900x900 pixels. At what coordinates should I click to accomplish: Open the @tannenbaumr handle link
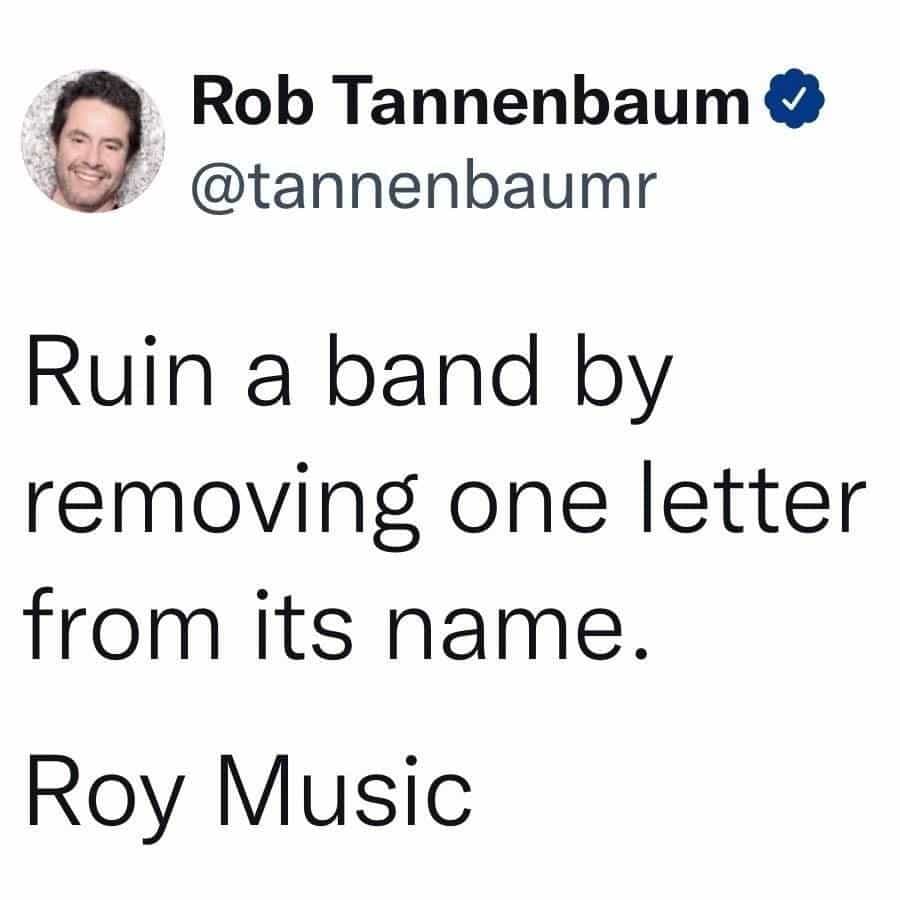coord(424,185)
